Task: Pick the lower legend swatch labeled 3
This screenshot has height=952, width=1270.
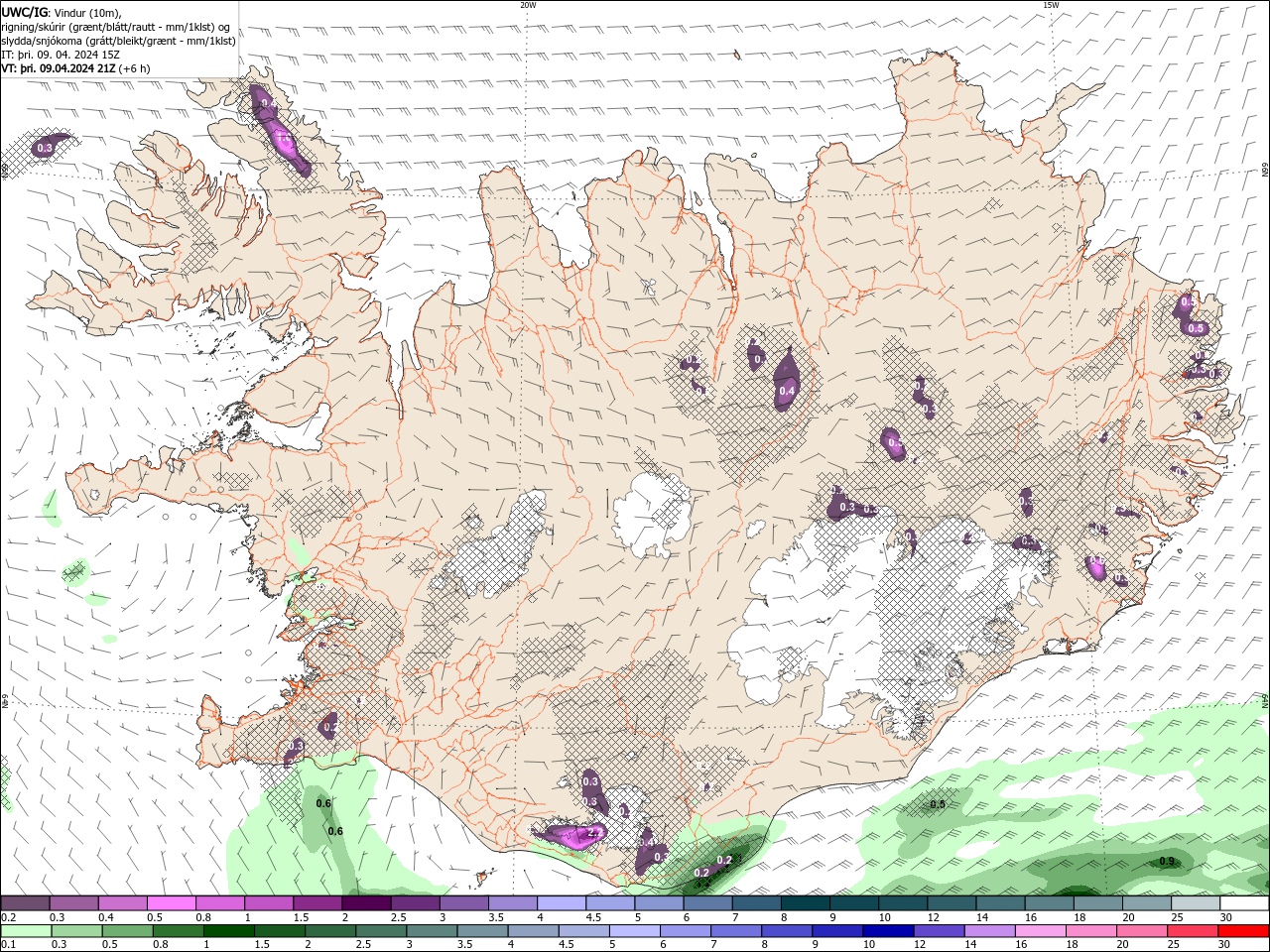Action: [x=432, y=931]
